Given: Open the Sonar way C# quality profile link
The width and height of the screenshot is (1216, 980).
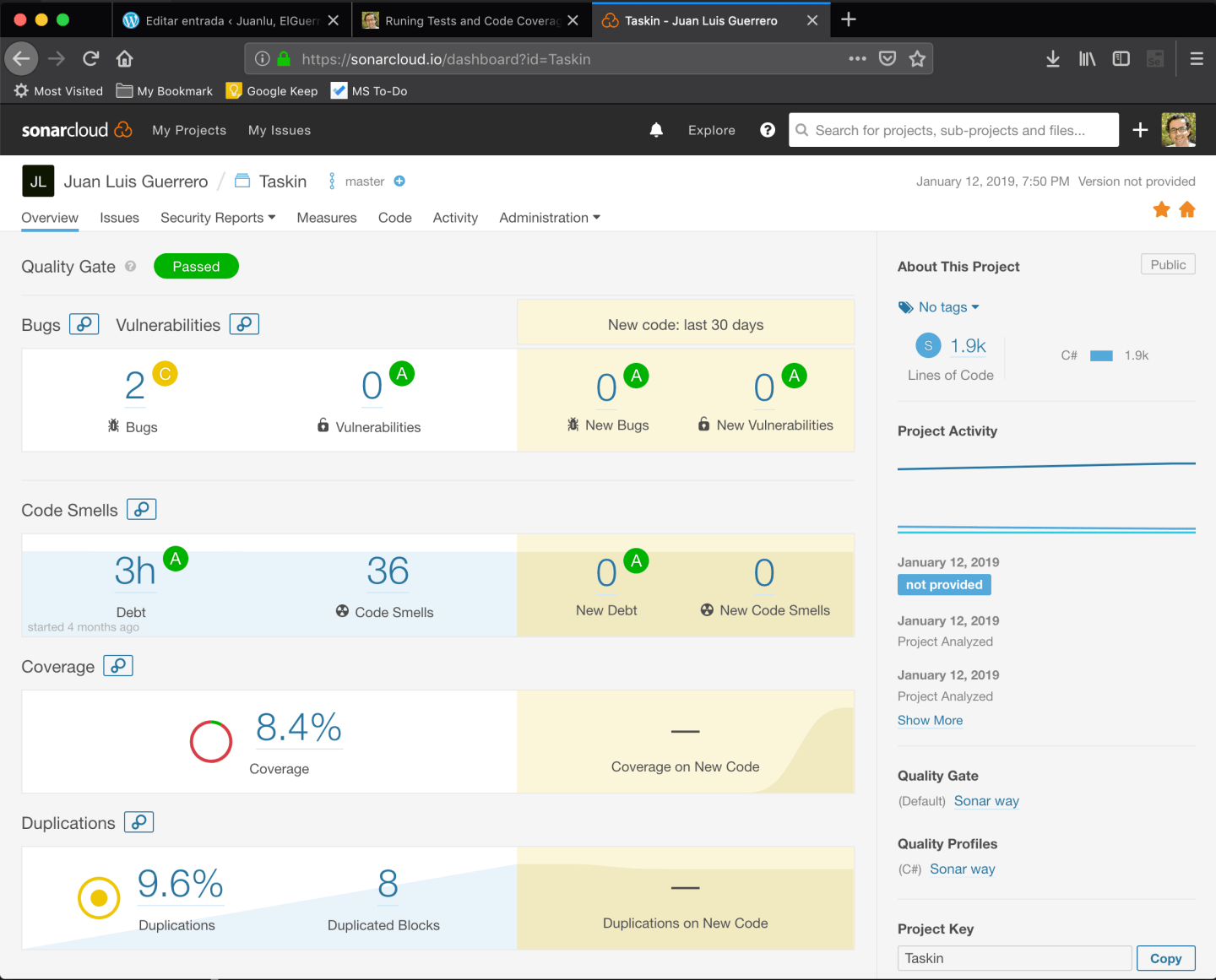Looking at the screenshot, I should (963, 869).
